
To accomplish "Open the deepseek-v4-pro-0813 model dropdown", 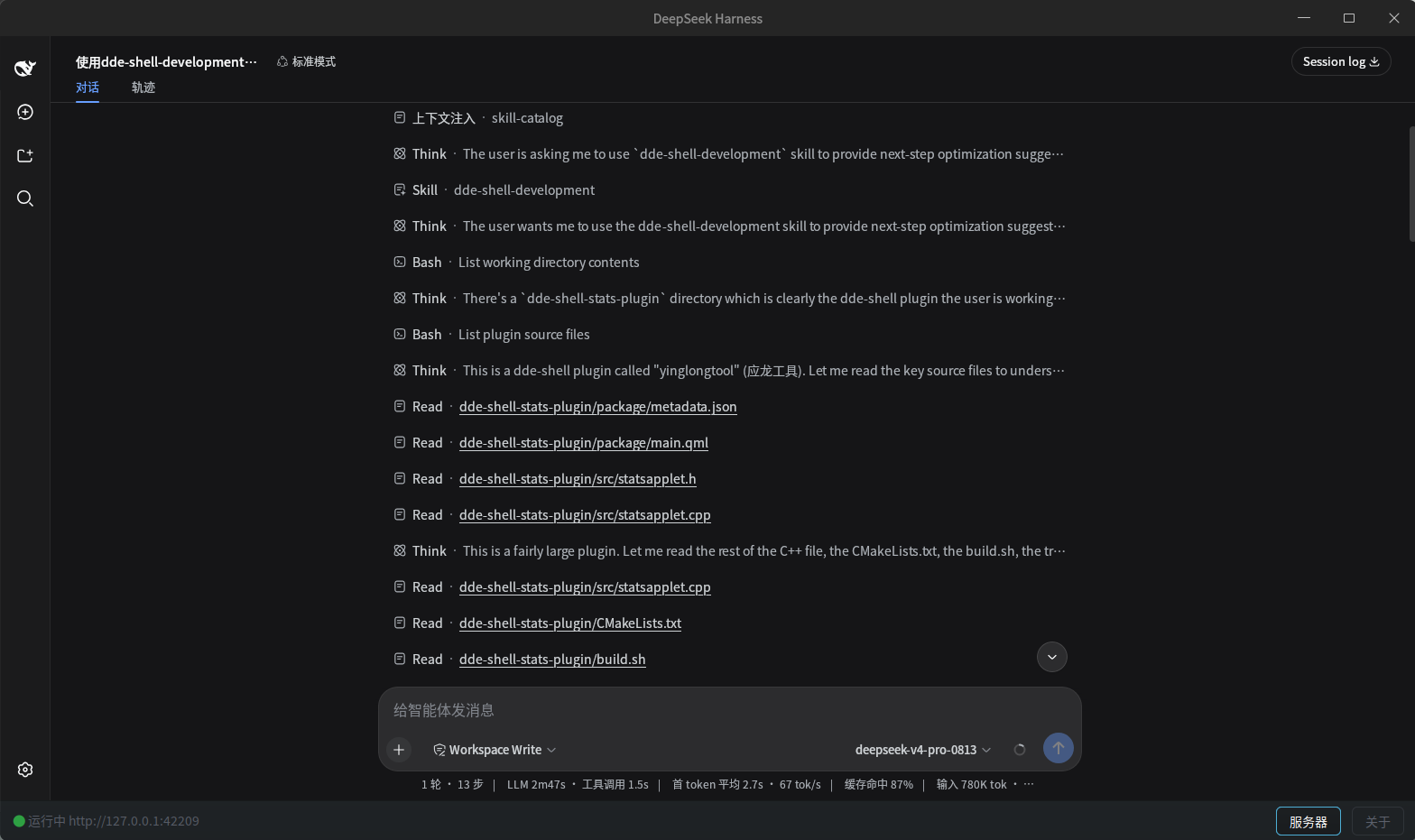I will coord(923,750).
